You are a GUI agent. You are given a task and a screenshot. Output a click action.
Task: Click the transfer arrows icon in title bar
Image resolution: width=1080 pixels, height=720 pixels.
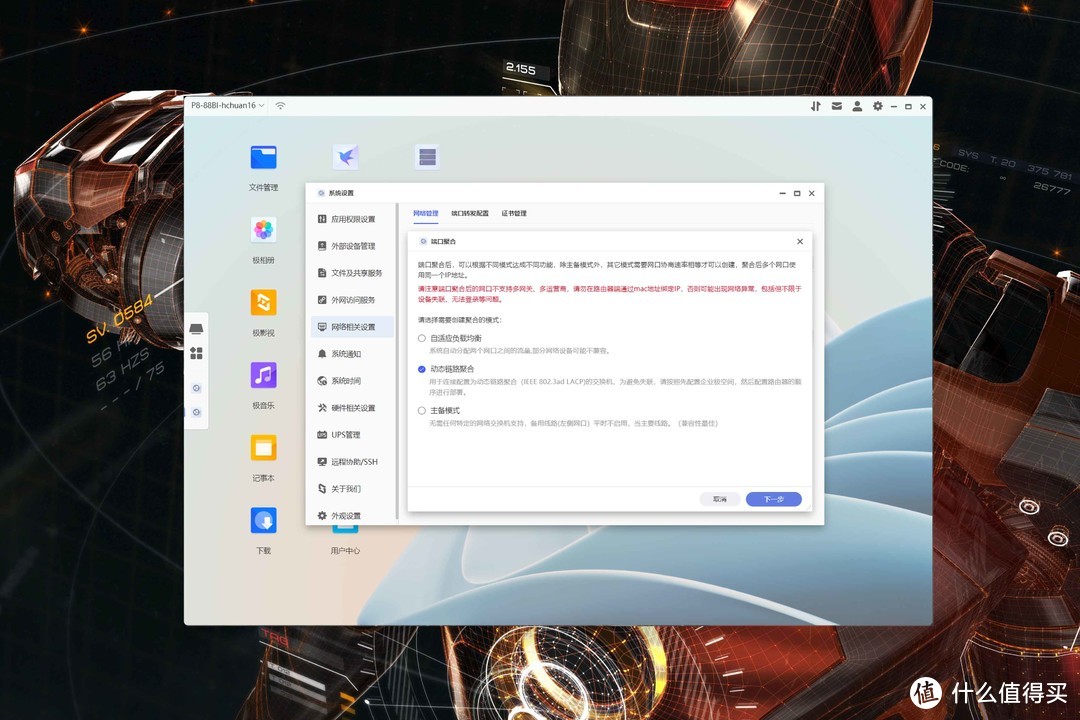(816, 105)
